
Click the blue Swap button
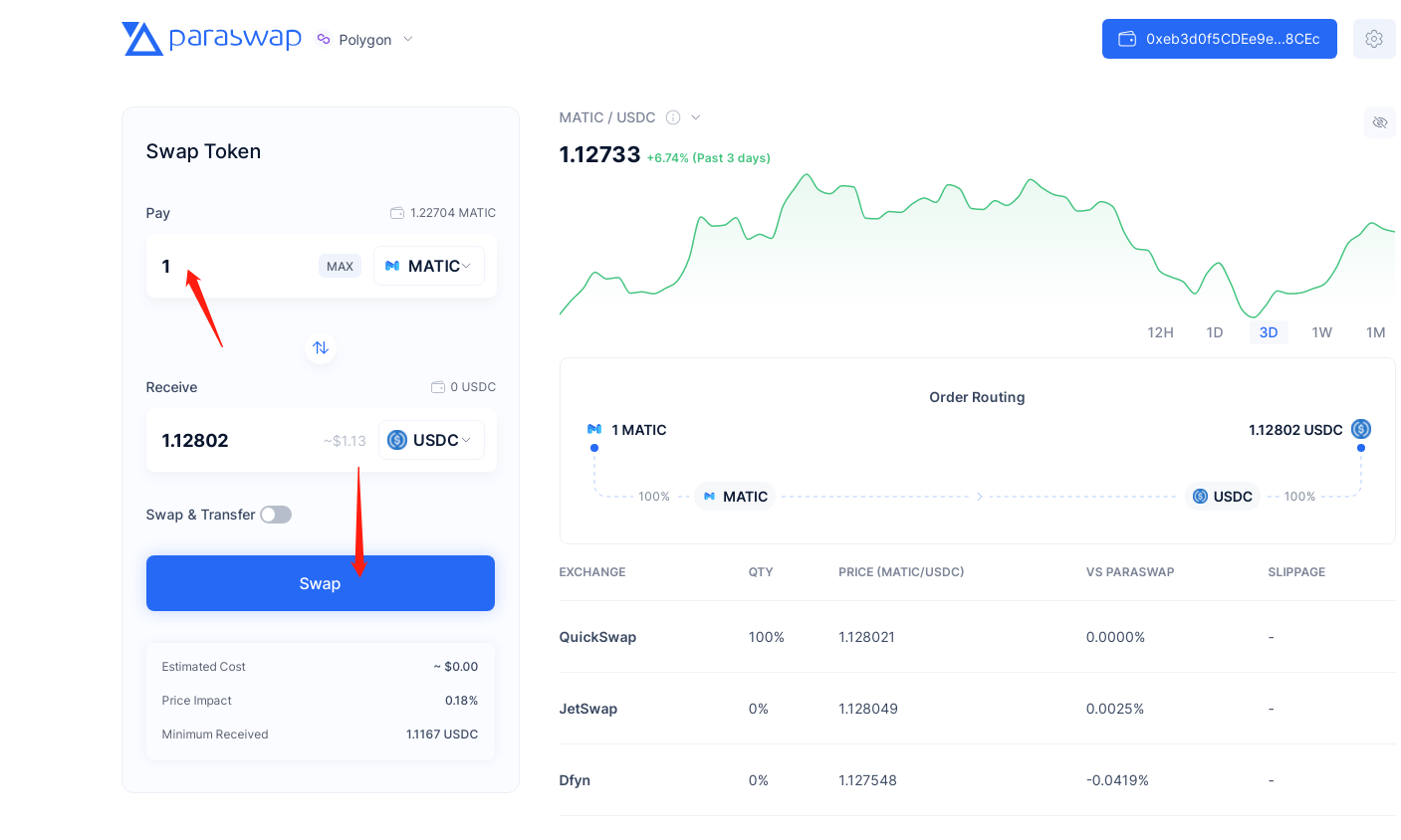pyautogui.click(x=321, y=583)
